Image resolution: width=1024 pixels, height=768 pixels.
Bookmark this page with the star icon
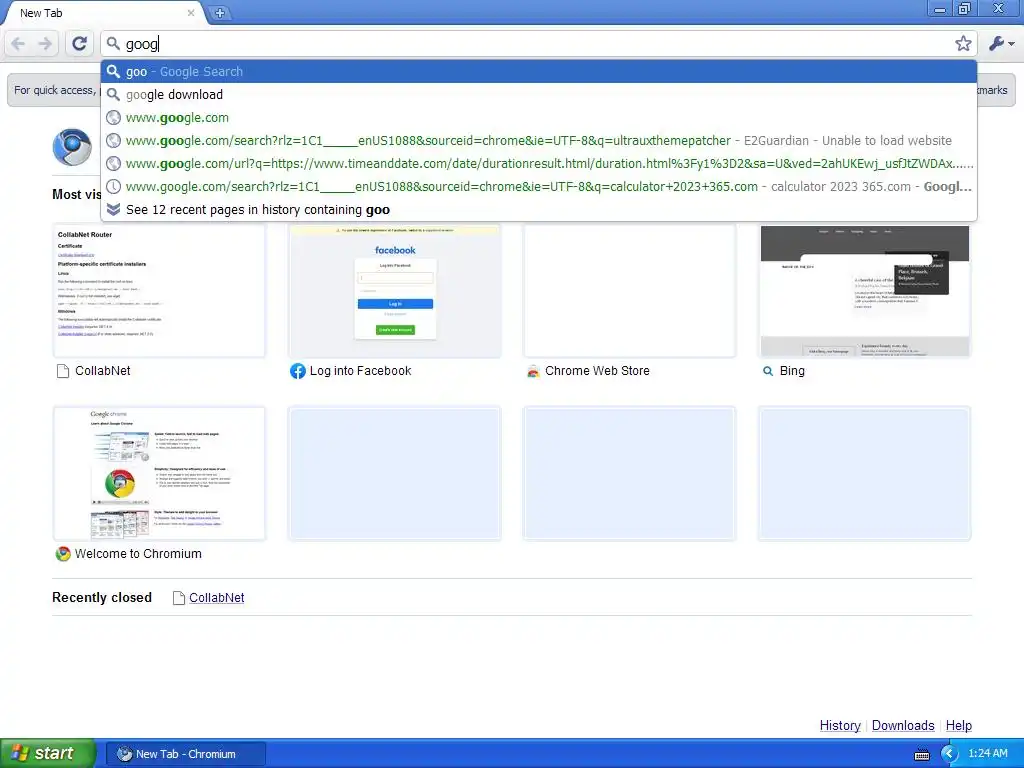pos(963,44)
